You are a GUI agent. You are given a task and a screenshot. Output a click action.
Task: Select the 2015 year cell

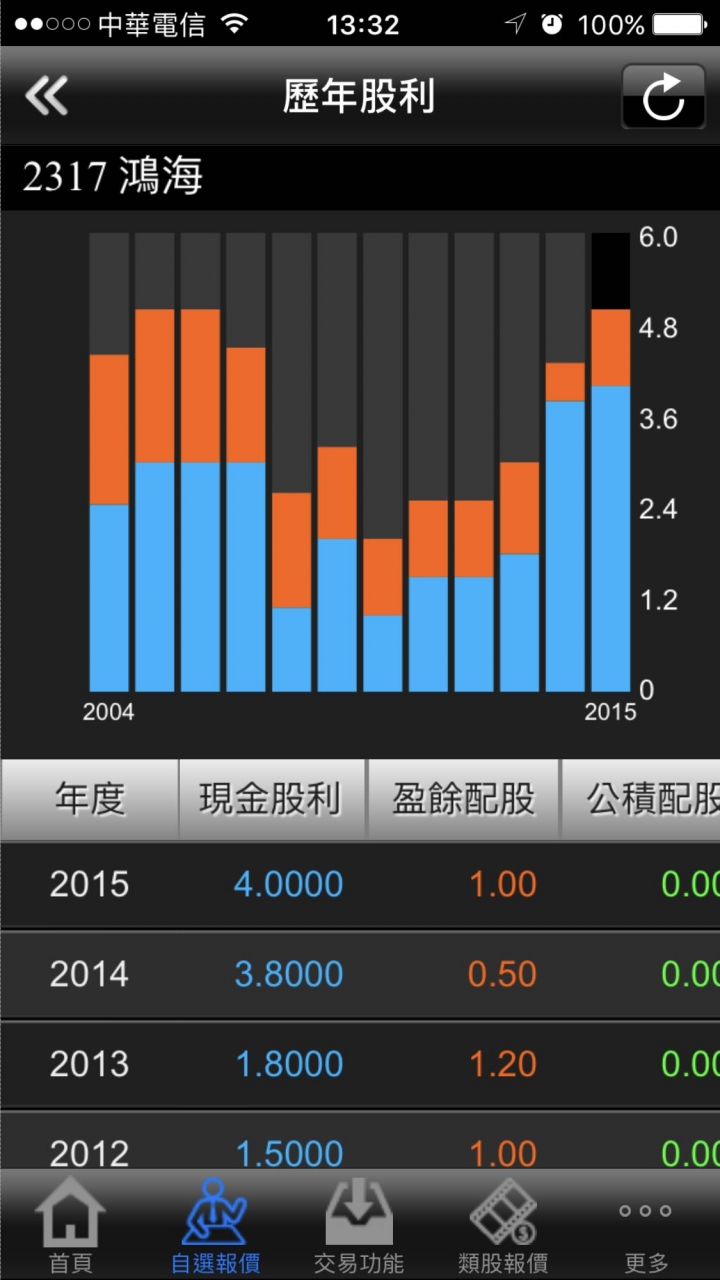click(90, 884)
